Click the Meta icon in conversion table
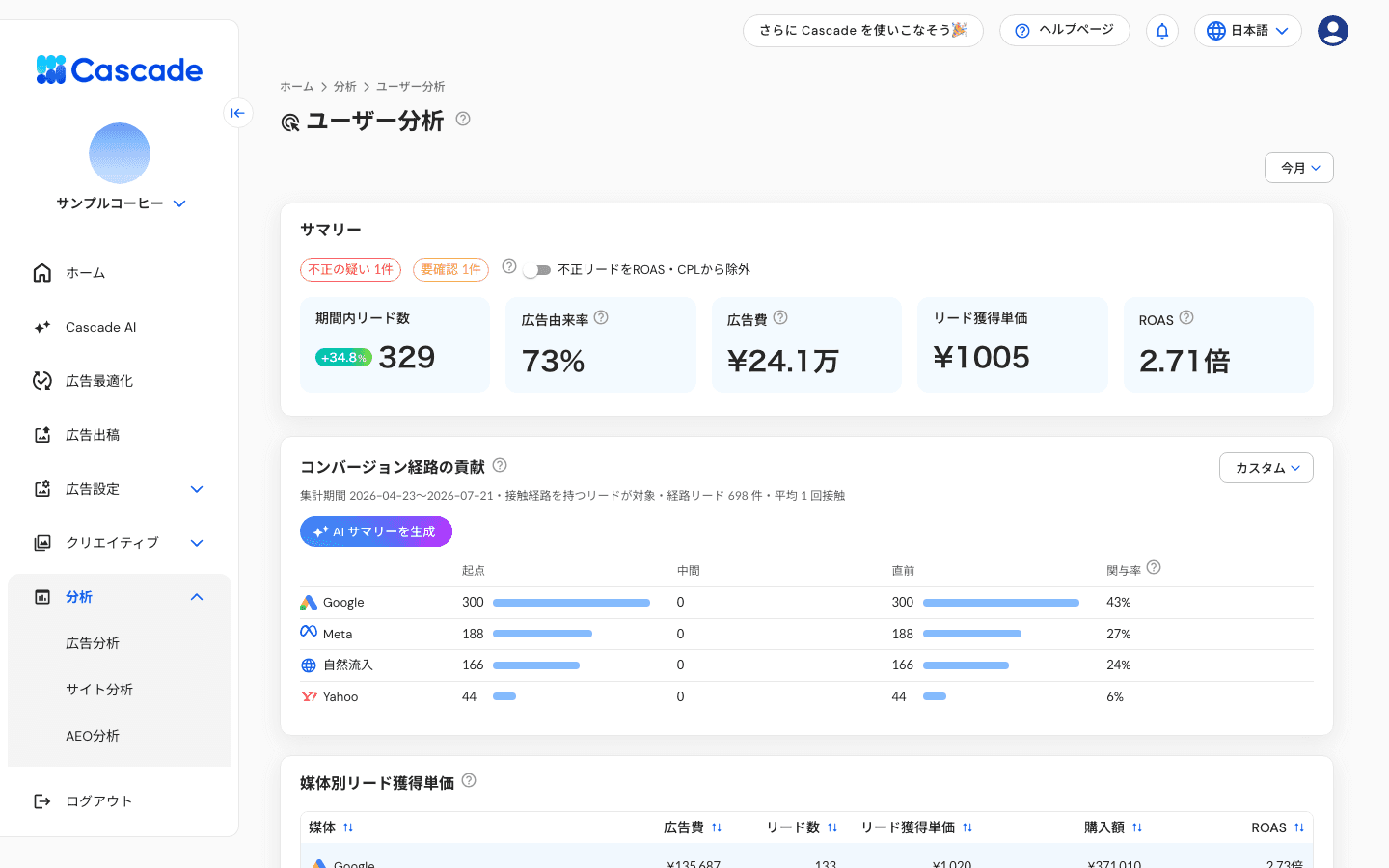The height and width of the screenshot is (868, 1389). pos(309,632)
